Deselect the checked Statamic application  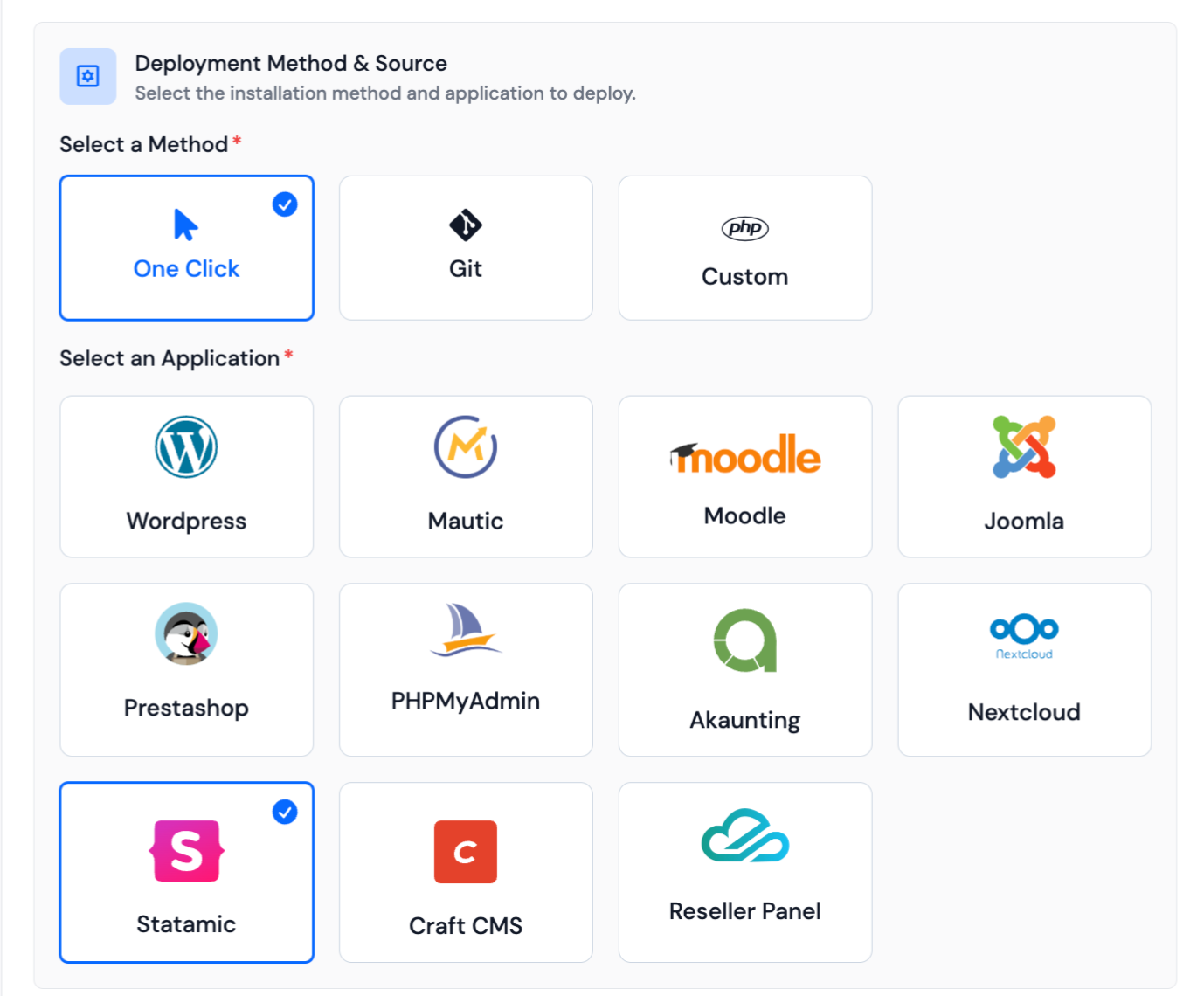tap(186, 872)
